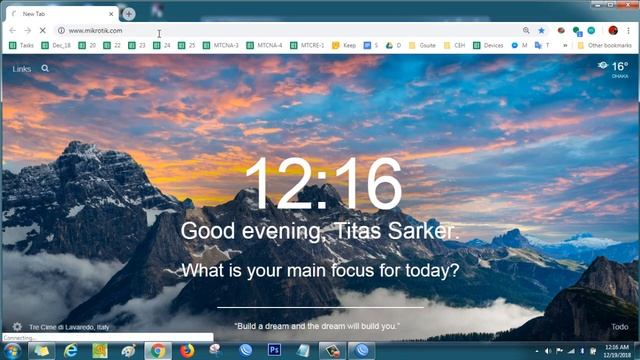Click the greeting Good evening, Titas Sarker
This screenshot has height=360, width=640.
(320, 231)
